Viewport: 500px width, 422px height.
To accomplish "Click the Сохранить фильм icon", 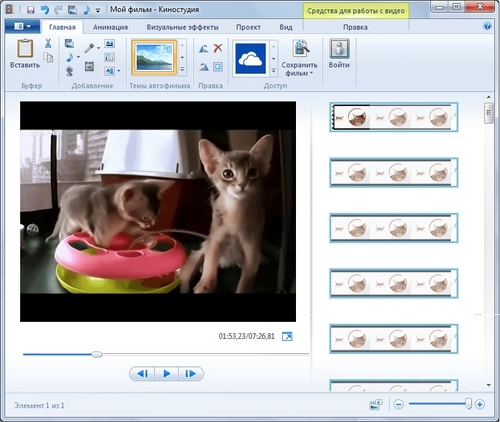I will coord(301,48).
